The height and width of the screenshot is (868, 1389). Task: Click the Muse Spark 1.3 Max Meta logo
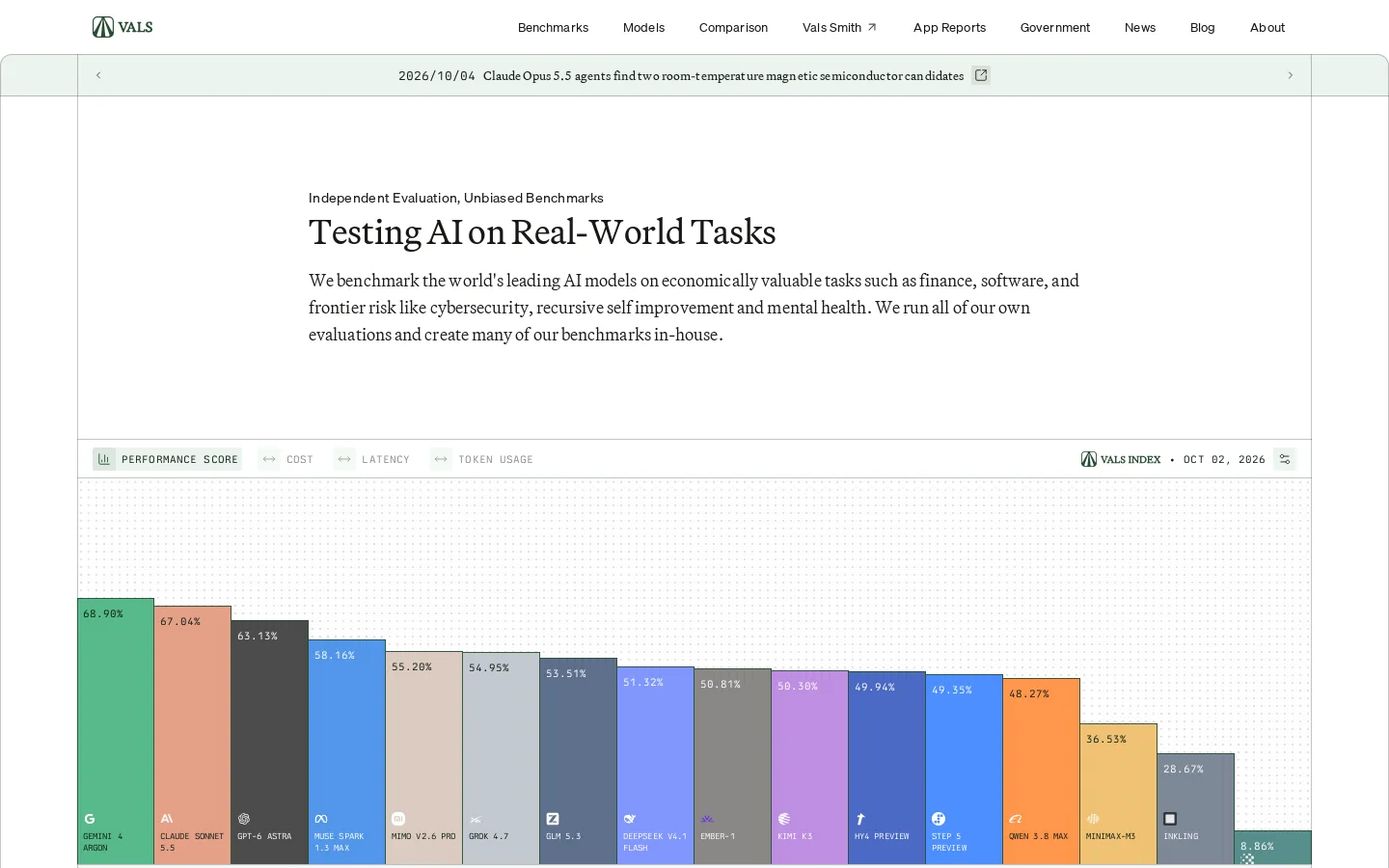[x=321, y=819]
